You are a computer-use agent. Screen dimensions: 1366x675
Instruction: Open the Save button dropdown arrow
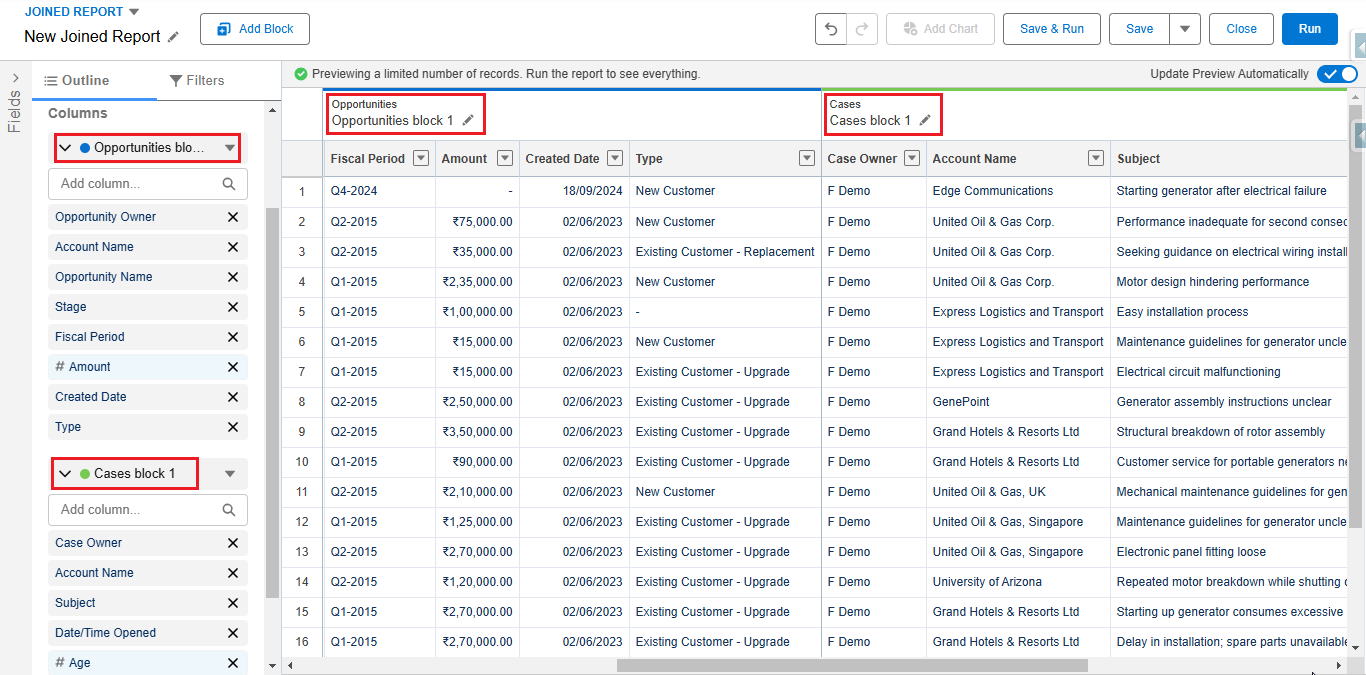(x=1184, y=29)
